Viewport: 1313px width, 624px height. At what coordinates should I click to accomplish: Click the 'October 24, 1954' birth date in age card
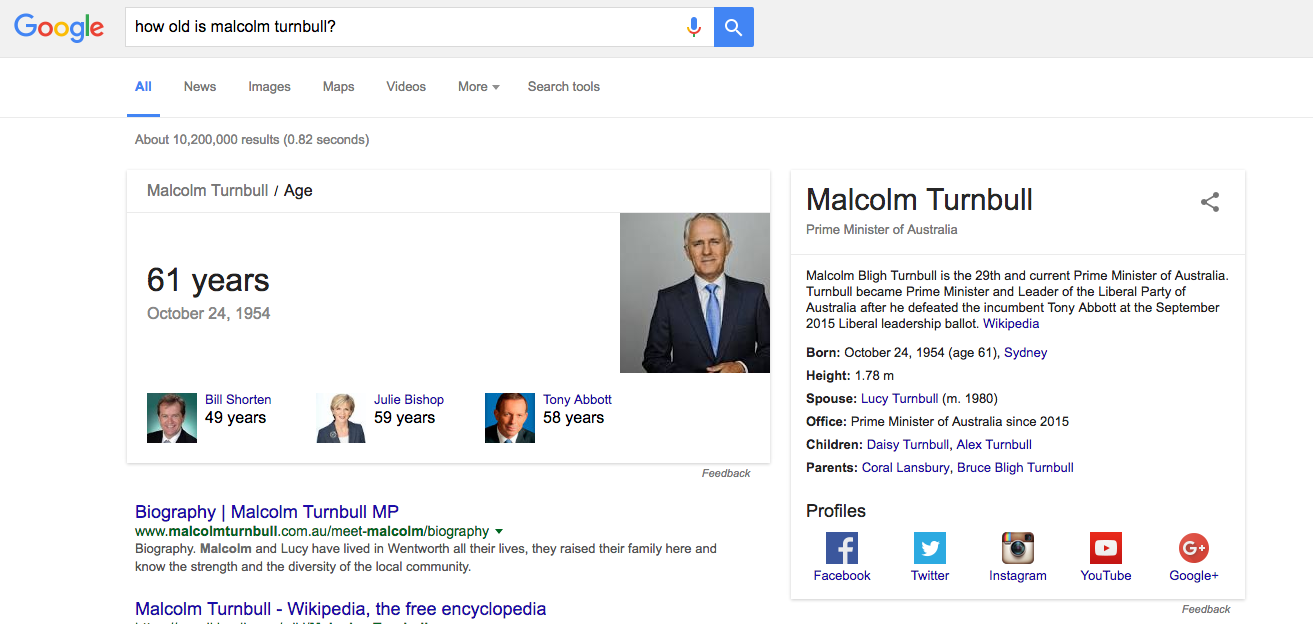pyautogui.click(x=209, y=314)
